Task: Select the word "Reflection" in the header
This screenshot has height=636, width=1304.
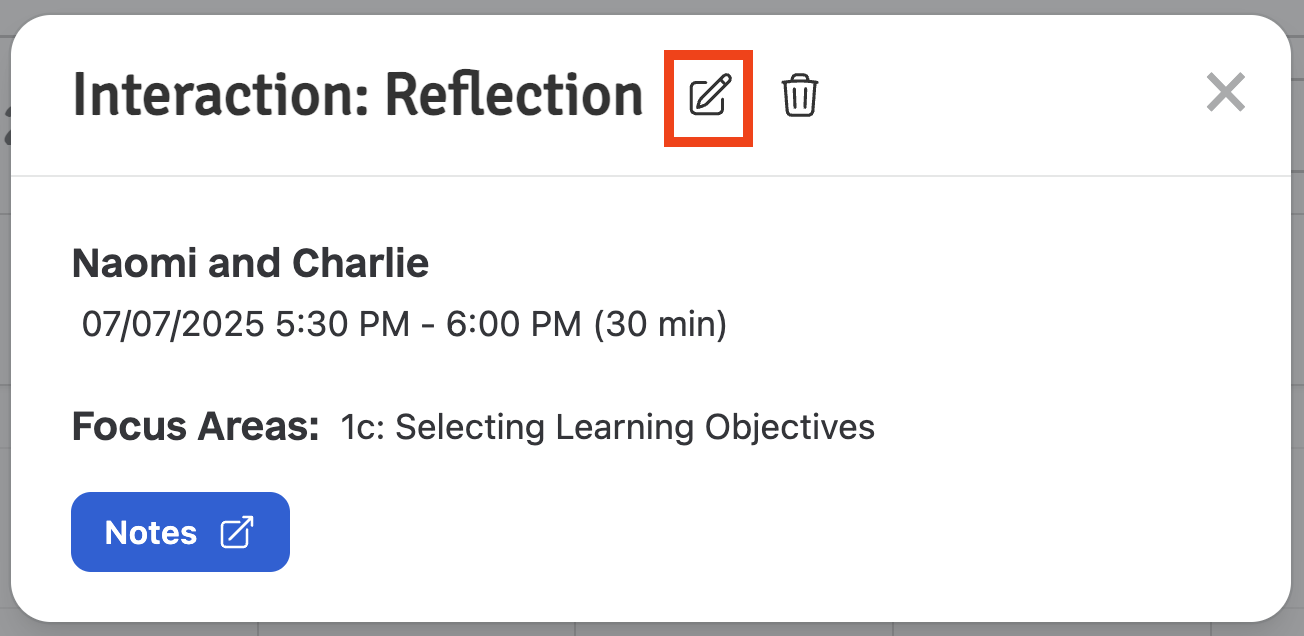Action: tap(514, 96)
